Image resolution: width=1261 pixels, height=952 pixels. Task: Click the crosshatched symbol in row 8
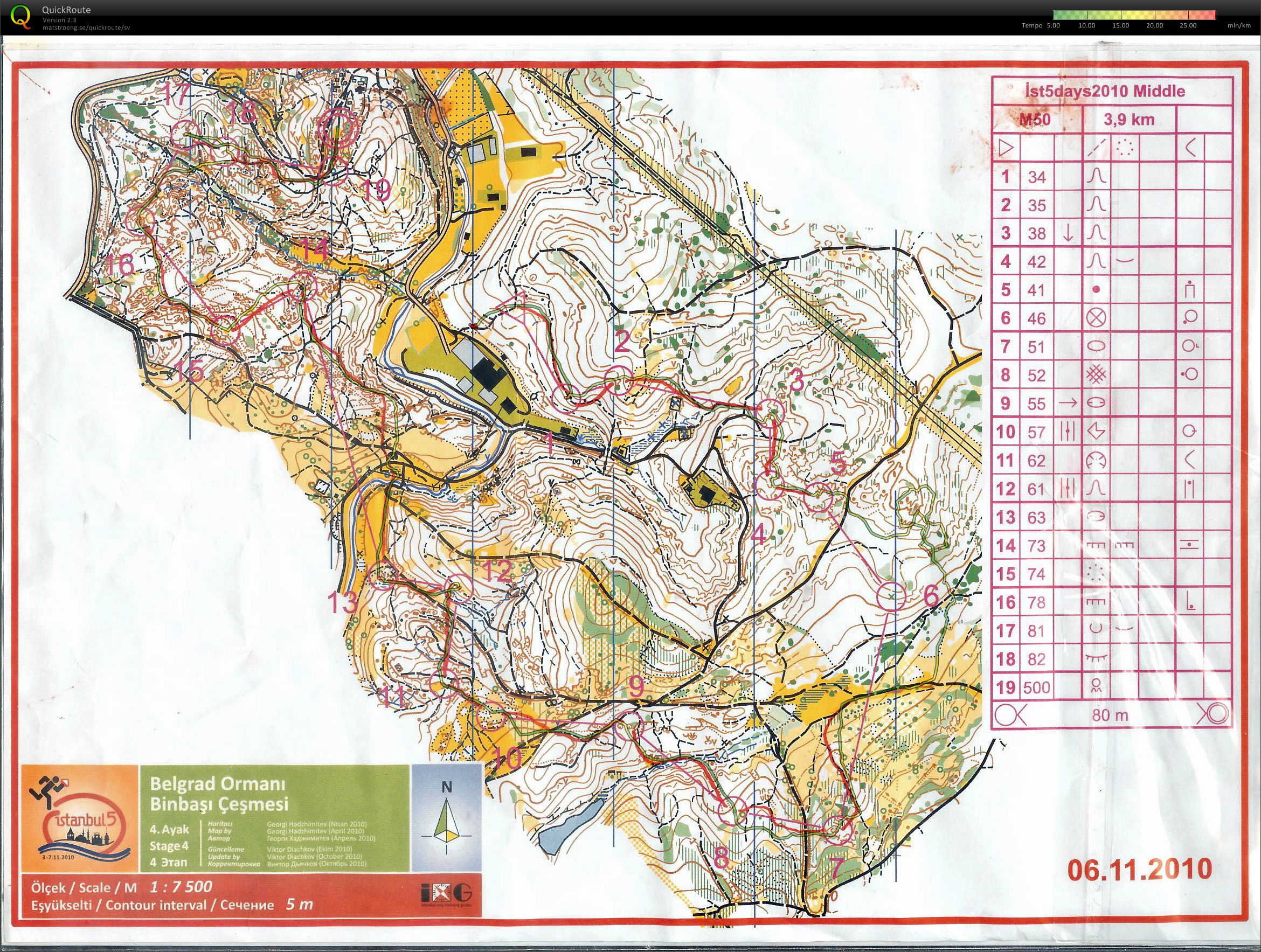1097,374
